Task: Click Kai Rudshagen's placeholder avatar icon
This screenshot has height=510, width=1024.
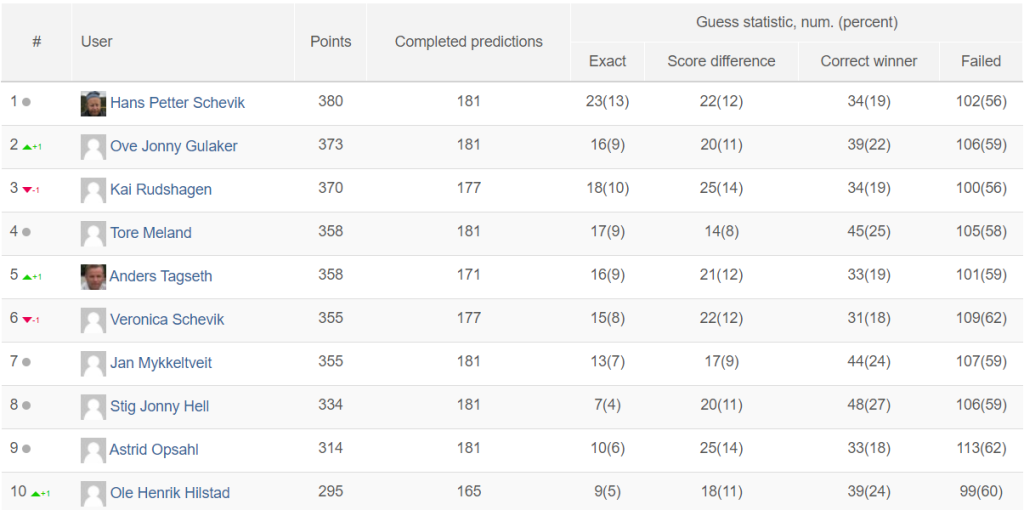Action: tap(93, 190)
